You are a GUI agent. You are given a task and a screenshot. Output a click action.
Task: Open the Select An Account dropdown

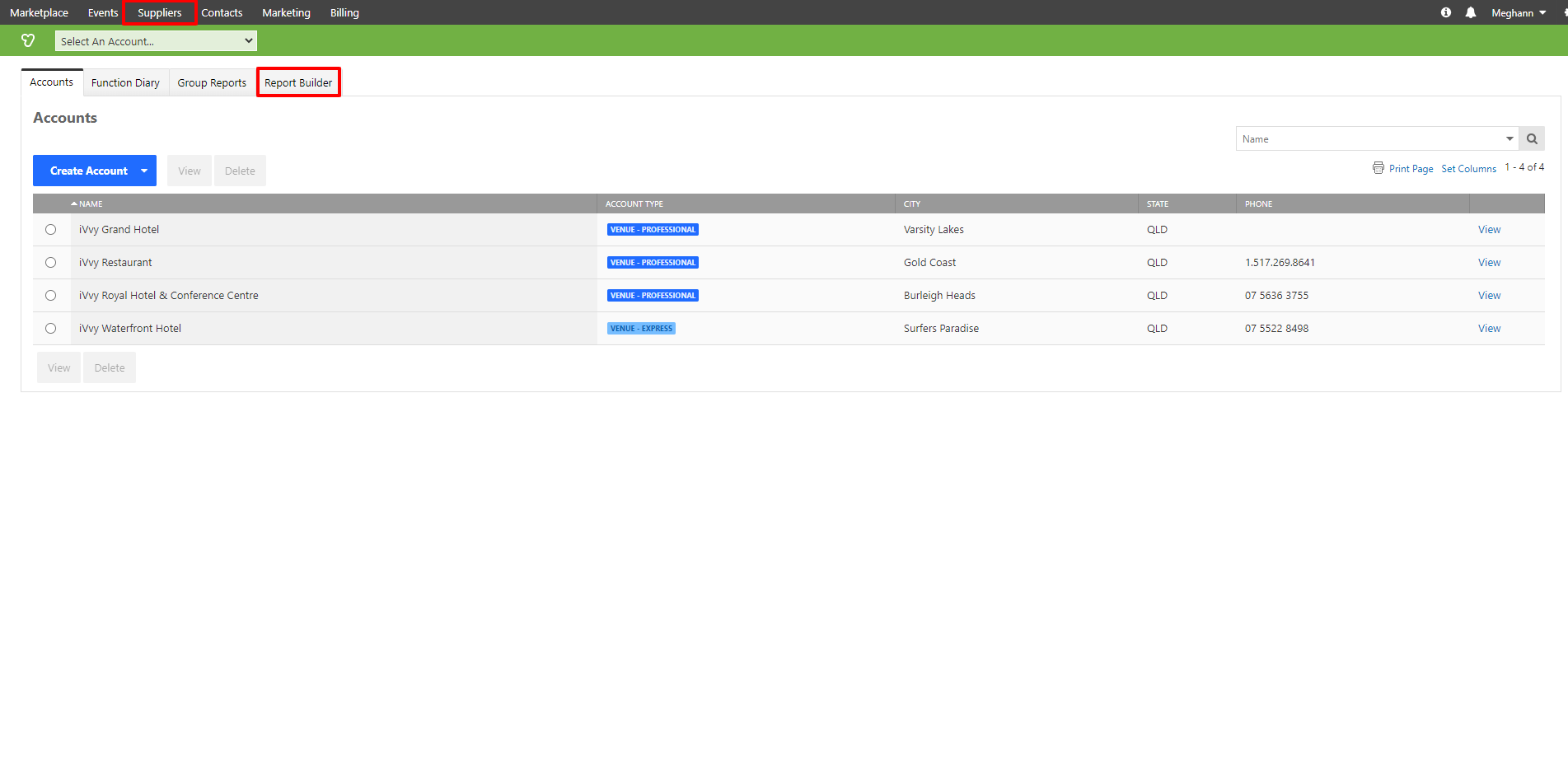156,41
